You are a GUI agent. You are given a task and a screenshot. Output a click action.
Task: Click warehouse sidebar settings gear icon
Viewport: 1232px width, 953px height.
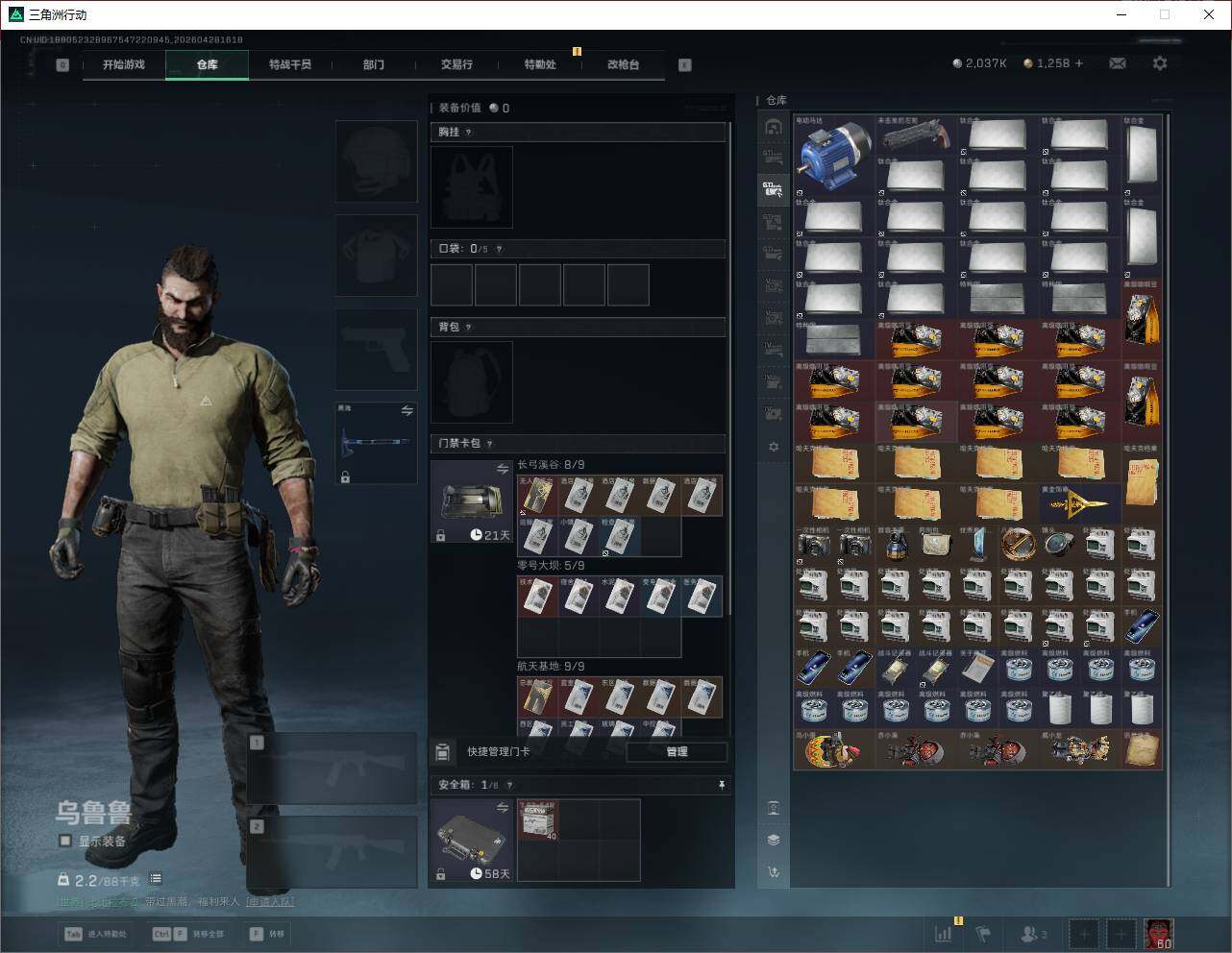(x=774, y=447)
